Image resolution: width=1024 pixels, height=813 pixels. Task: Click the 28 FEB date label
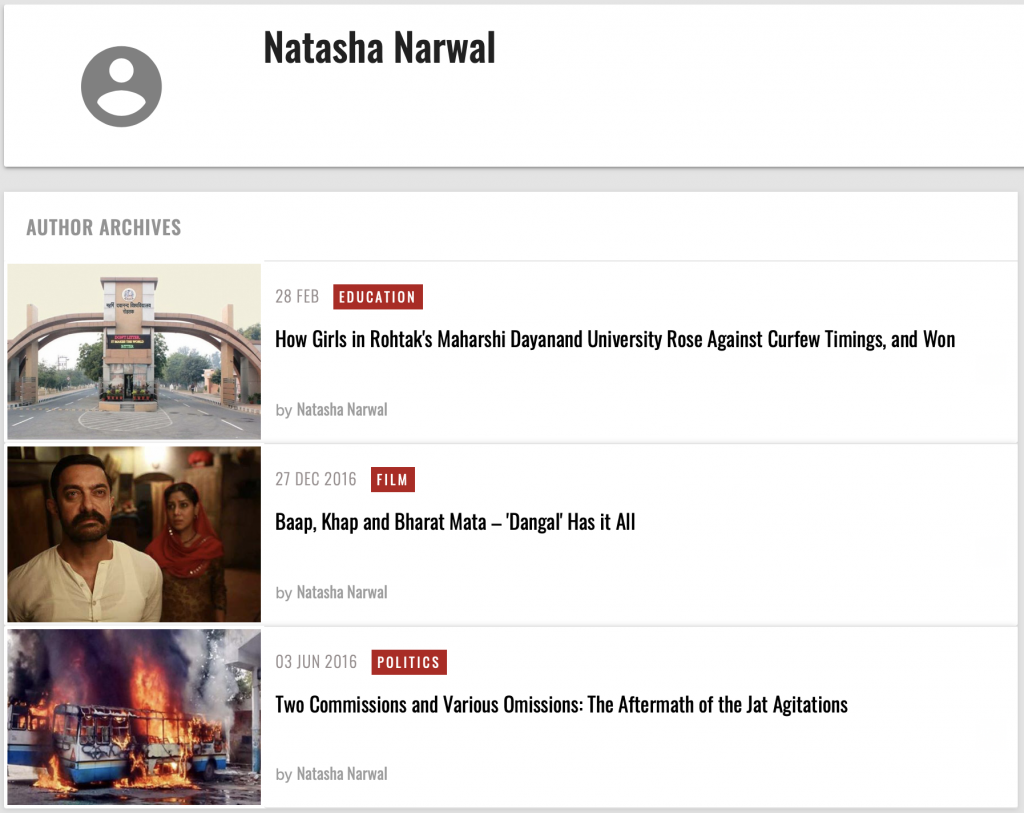tap(297, 297)
